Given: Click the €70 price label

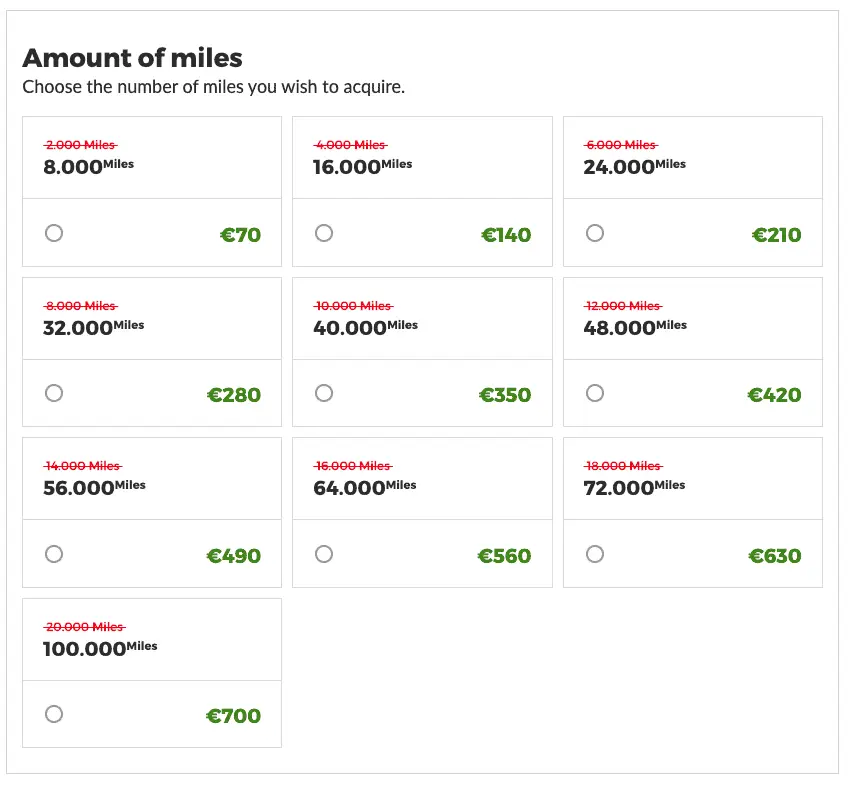Looking at the screenshot, I should [240, 236].
